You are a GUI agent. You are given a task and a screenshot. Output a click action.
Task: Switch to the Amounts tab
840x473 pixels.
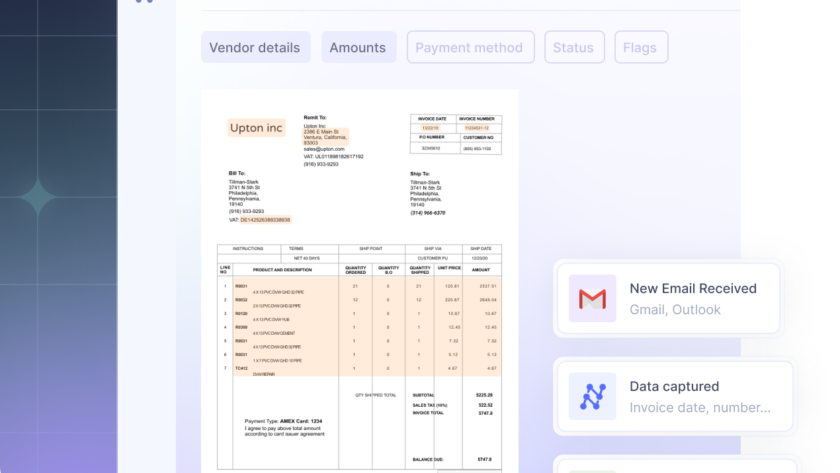pos(358,47)
